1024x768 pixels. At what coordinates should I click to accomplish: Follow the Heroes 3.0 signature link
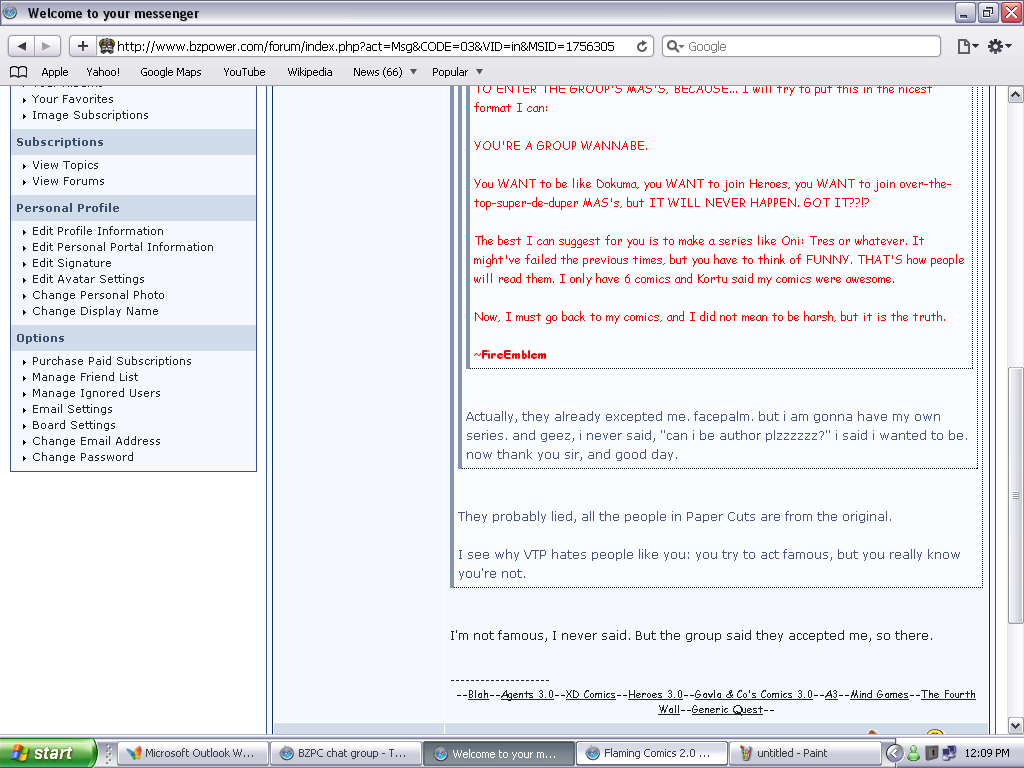pyautogui.click(x=655, y=694)
